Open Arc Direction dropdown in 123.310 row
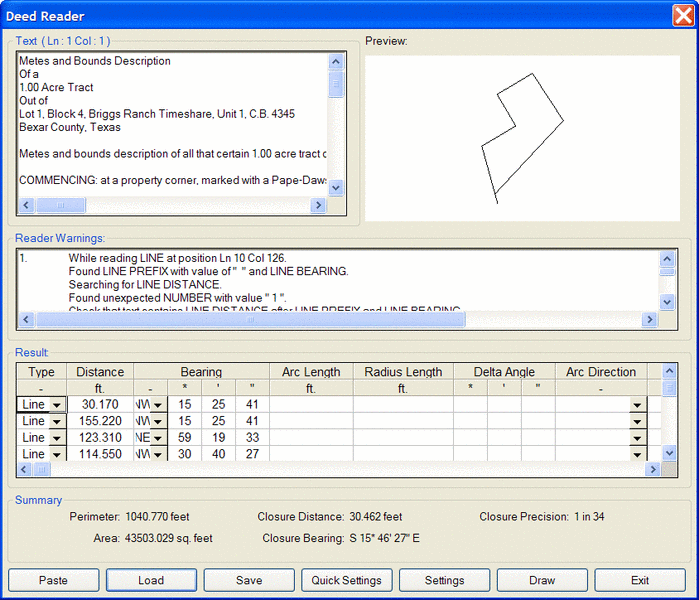This screenshot has height=600, width=699. (x=637, y=438)
